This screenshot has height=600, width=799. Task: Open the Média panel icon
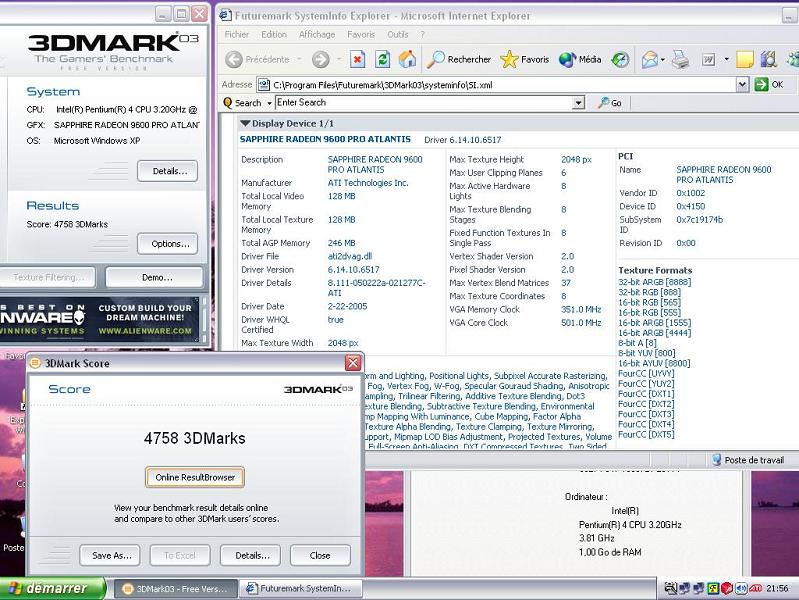pyautogui.click(x=580, y=60)
